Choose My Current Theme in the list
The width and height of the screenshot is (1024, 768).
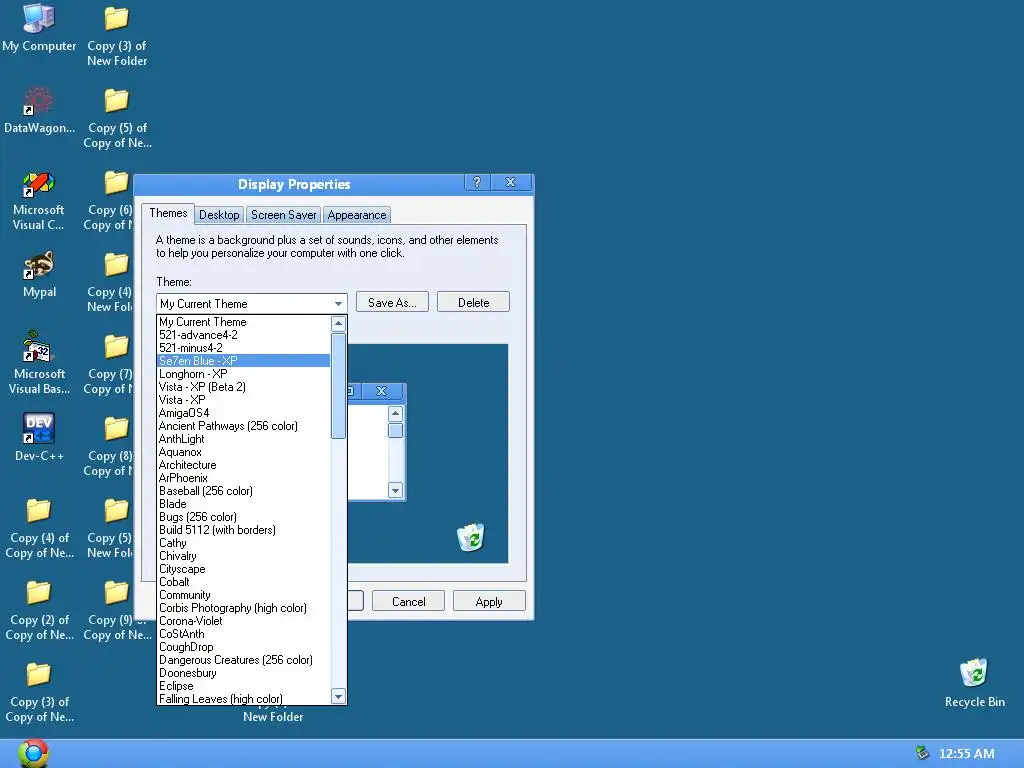tap(244, 322)
